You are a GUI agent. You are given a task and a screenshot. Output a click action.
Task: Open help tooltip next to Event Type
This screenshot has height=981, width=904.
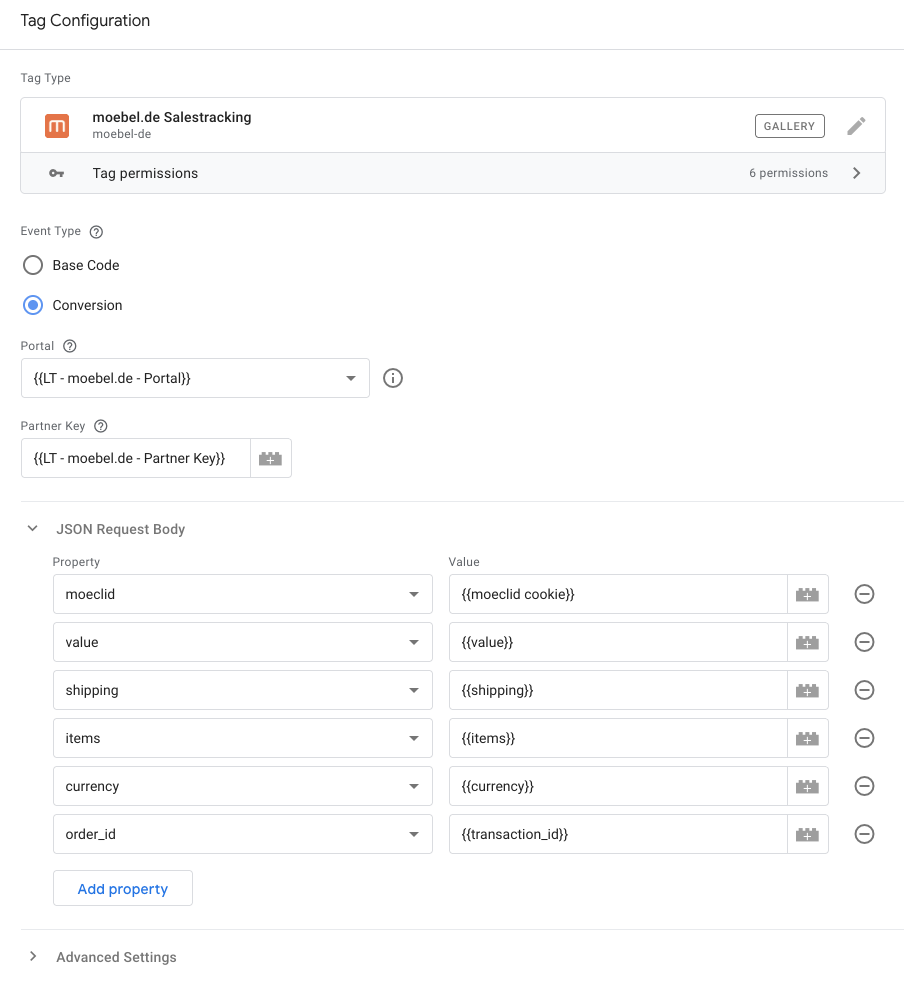(96, 231)
